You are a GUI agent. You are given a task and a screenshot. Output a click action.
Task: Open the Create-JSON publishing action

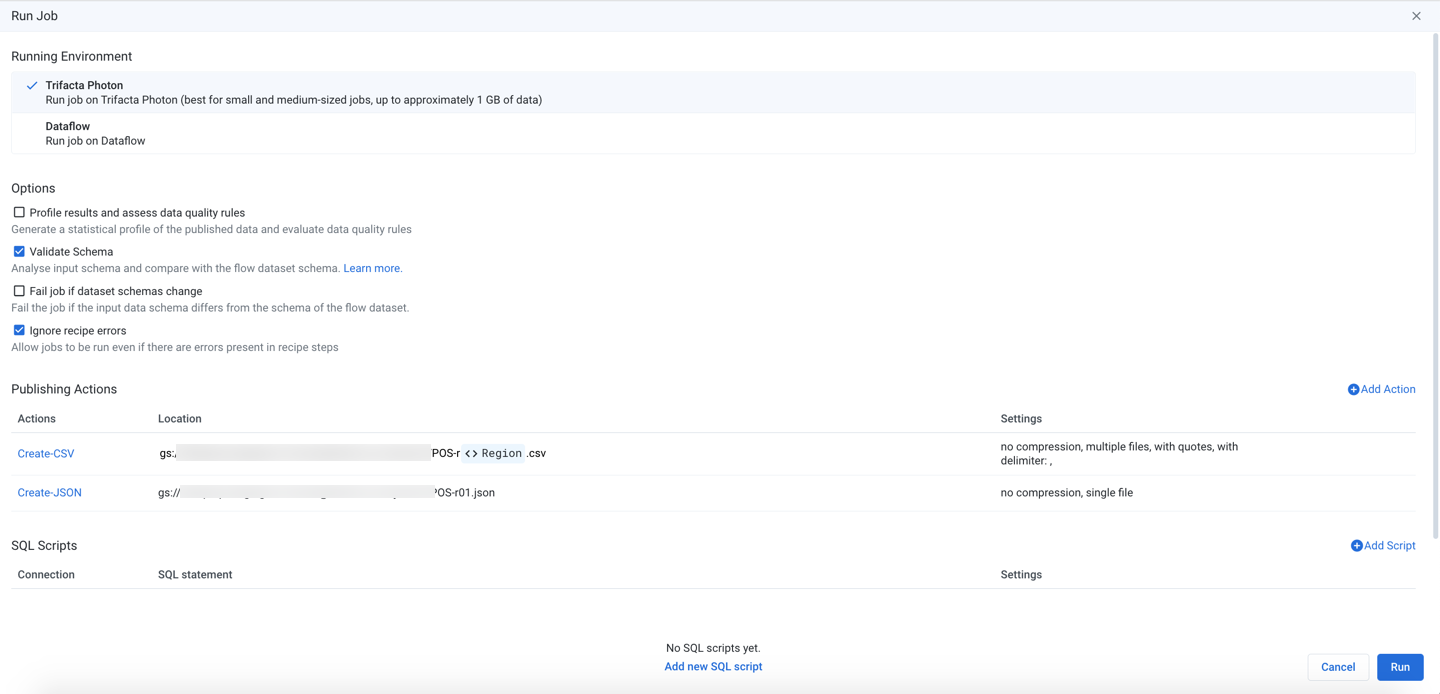[50, 493]
